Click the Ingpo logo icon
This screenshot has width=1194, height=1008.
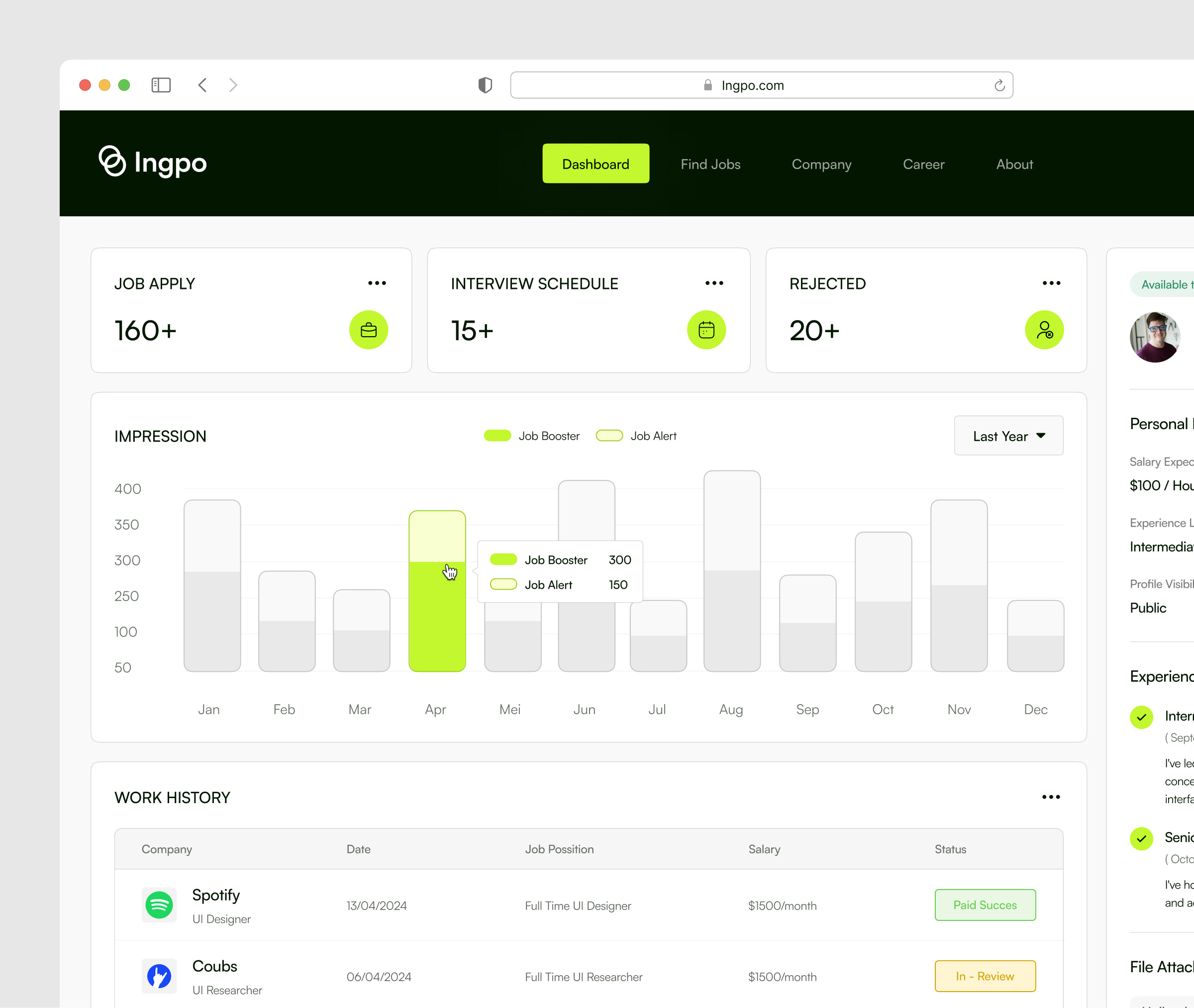tap(112, 164)
